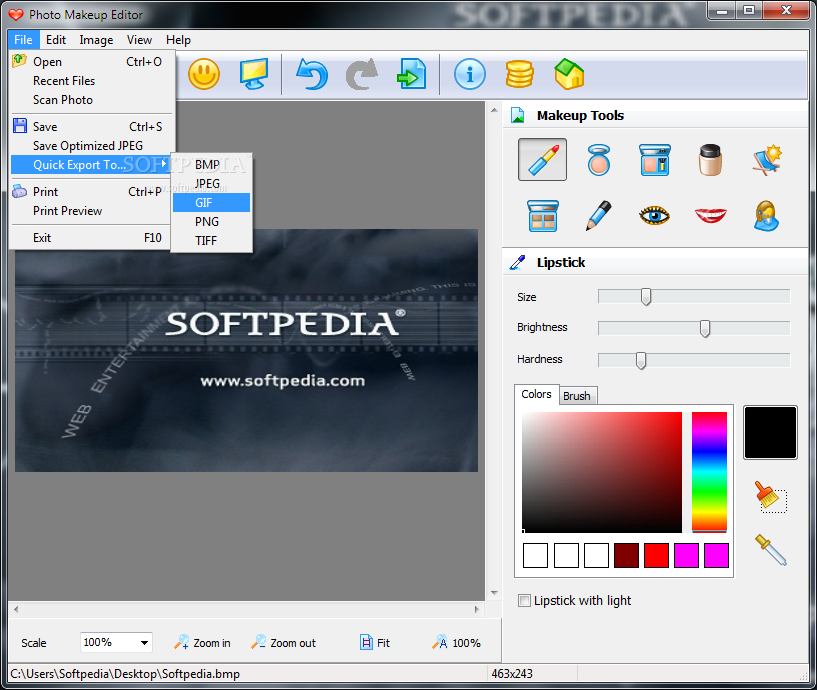817x690 pixels.
Task: Click the Fit button
Action: 375,643
